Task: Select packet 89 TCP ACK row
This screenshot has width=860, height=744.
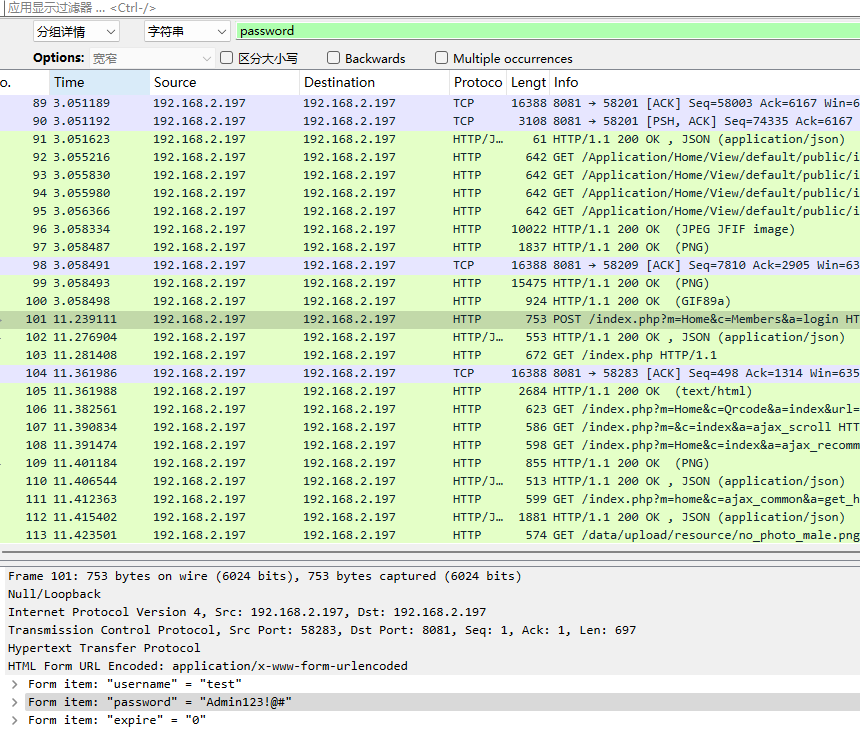Action: [x=430, y=103]
